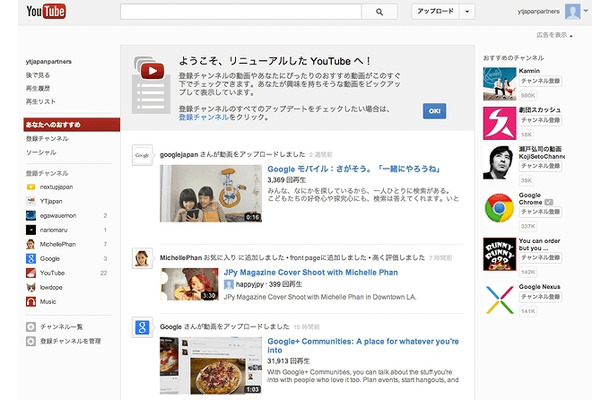Open the dropdown arrow beside upload button
The height and width of the screenshot is (400, 610).
(467, 12)
